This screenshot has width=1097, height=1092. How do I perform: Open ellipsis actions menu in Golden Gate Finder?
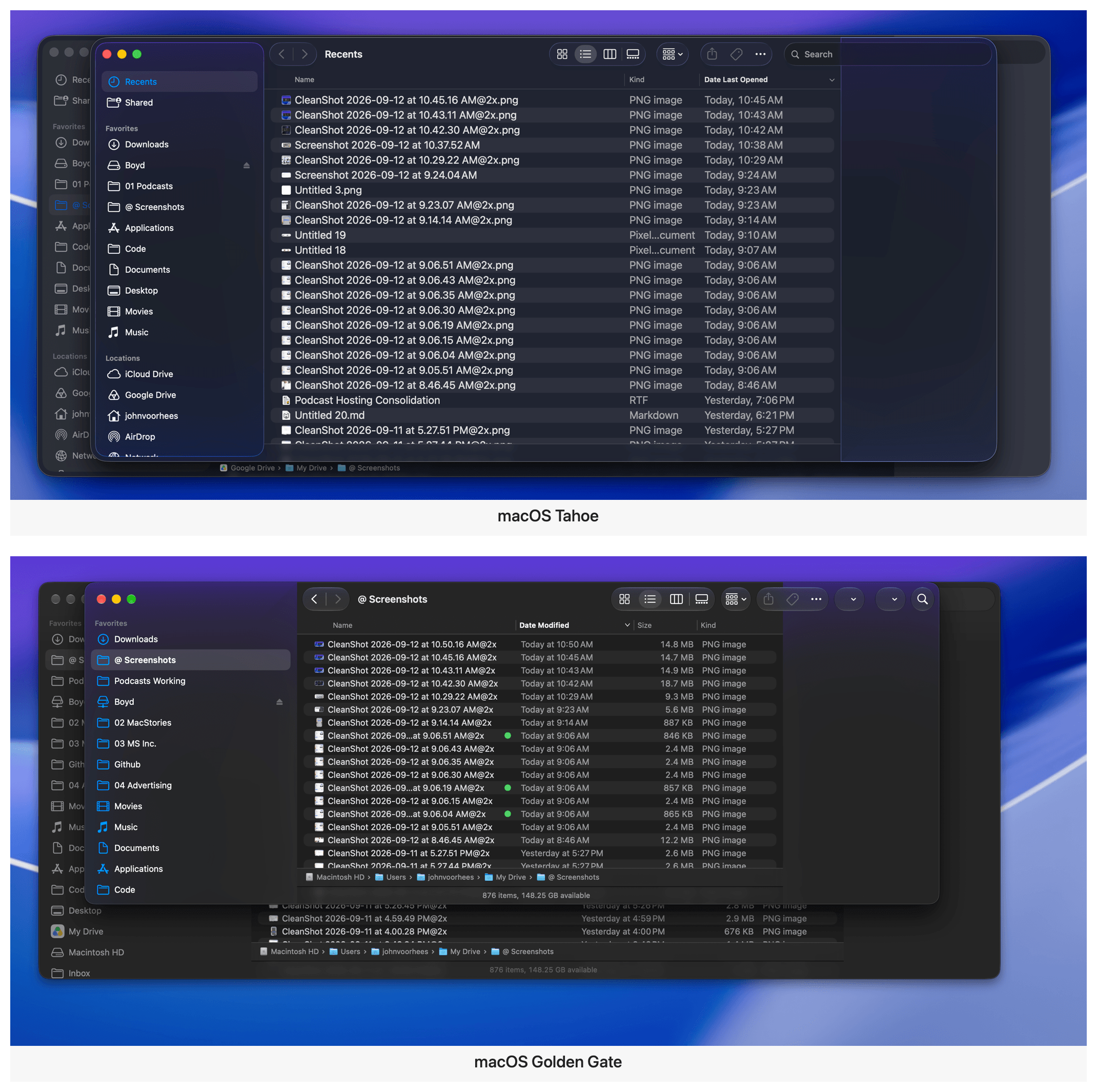click(816, 599)
